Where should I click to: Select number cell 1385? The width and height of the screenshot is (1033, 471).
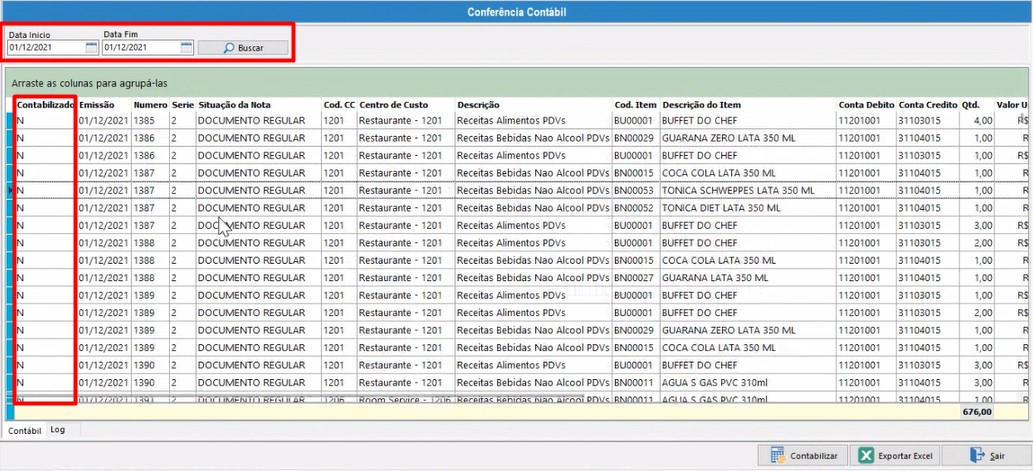(150, 121)
